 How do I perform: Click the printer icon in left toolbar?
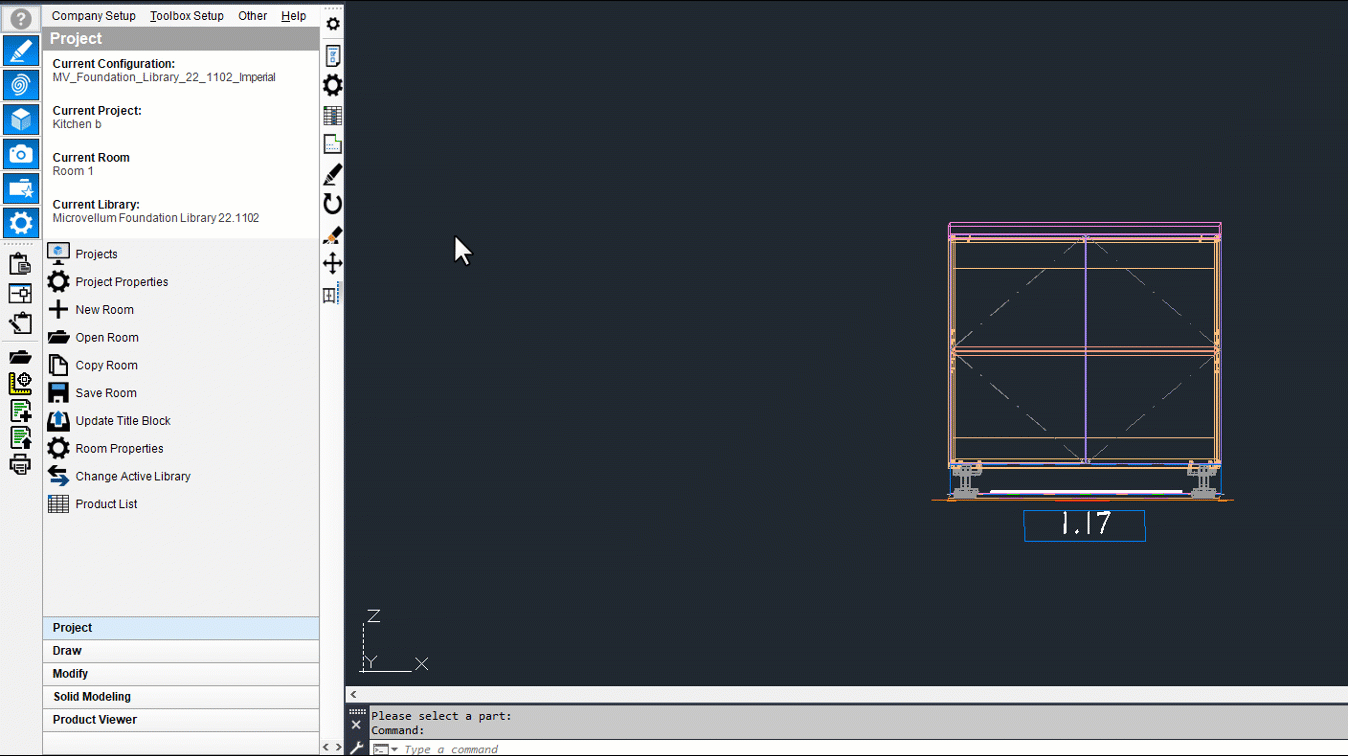20,465
